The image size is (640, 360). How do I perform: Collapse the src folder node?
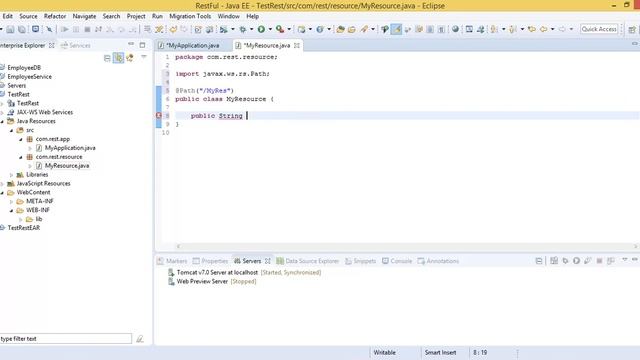pos(11,130)
